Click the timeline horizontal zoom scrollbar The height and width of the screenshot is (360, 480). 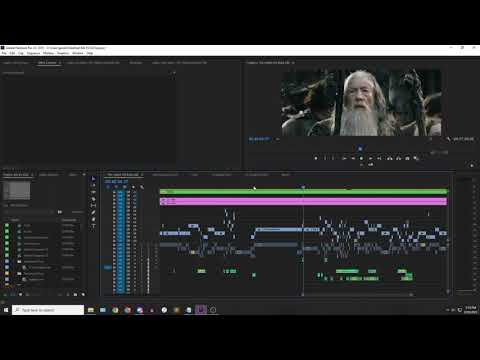357,295
